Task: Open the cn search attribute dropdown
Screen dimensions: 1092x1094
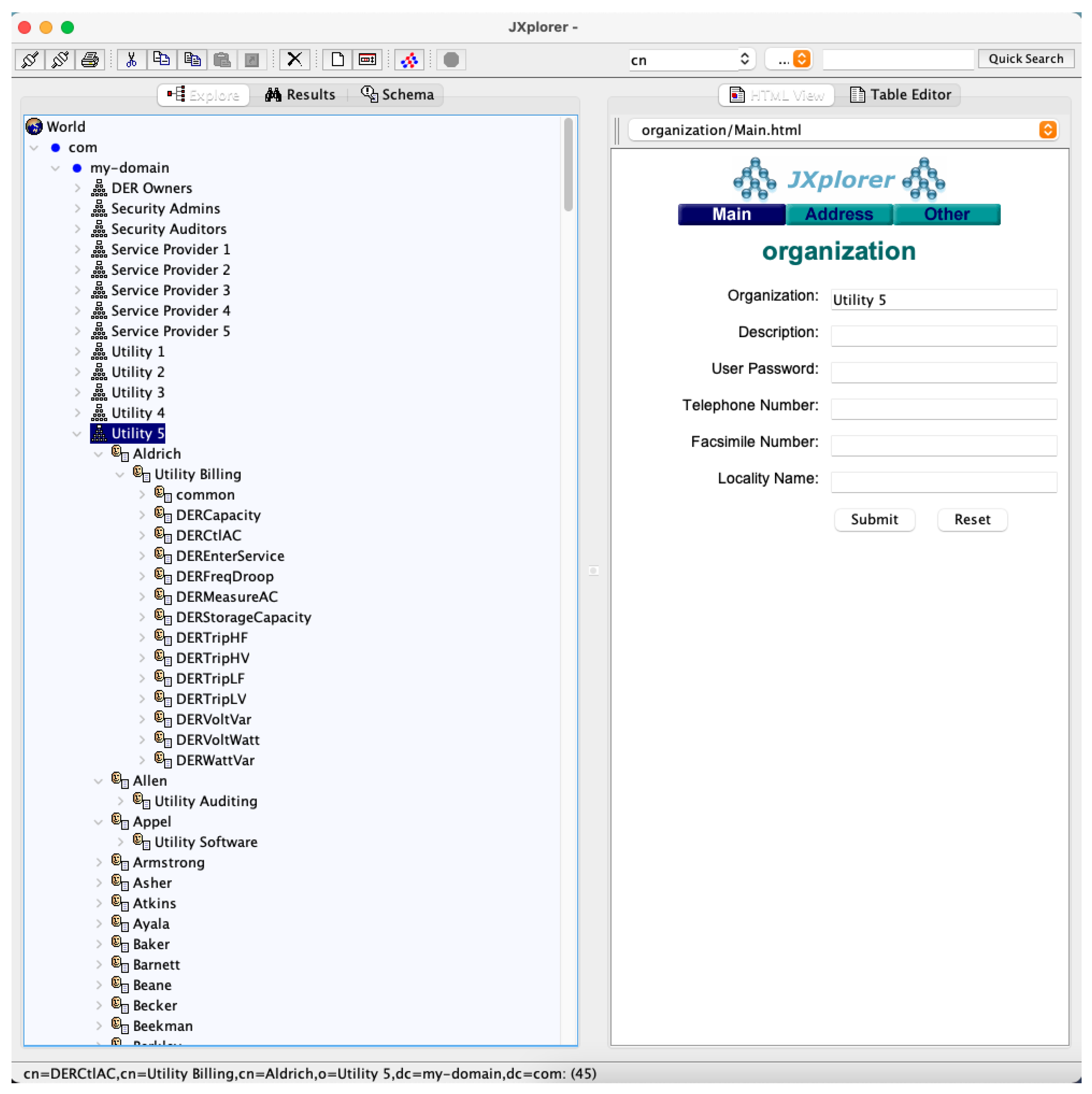Action: (692, 59)
